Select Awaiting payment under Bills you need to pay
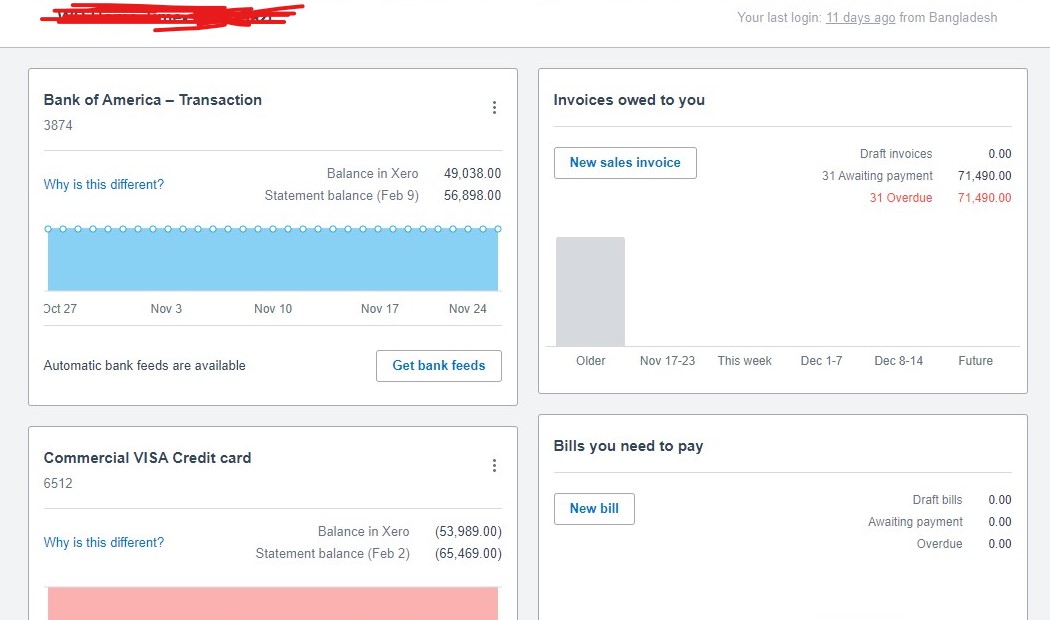The width and height of the screenshot is (1050, 620). [x=915, y=522]
